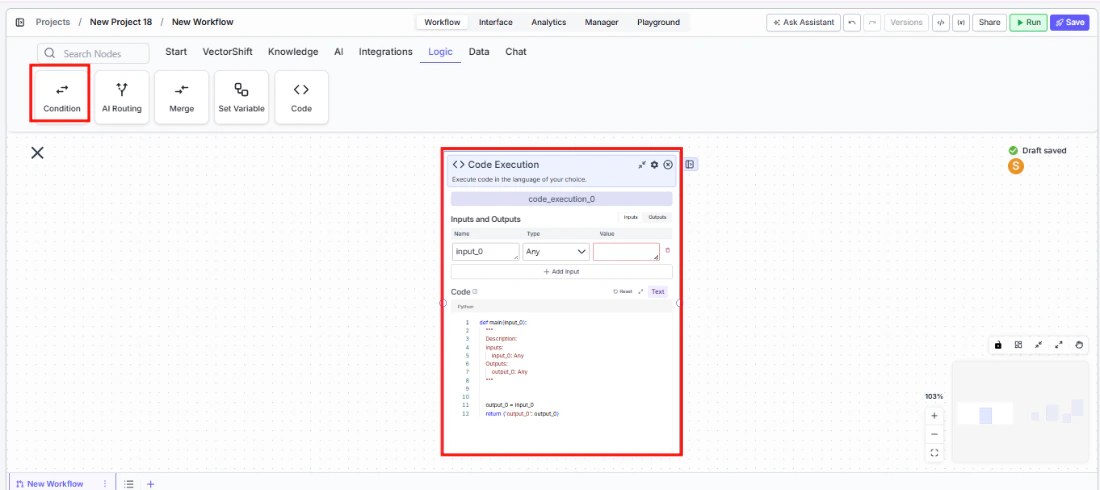Select the Data node category
The image size is (1100, 490).
pos(479,52)
